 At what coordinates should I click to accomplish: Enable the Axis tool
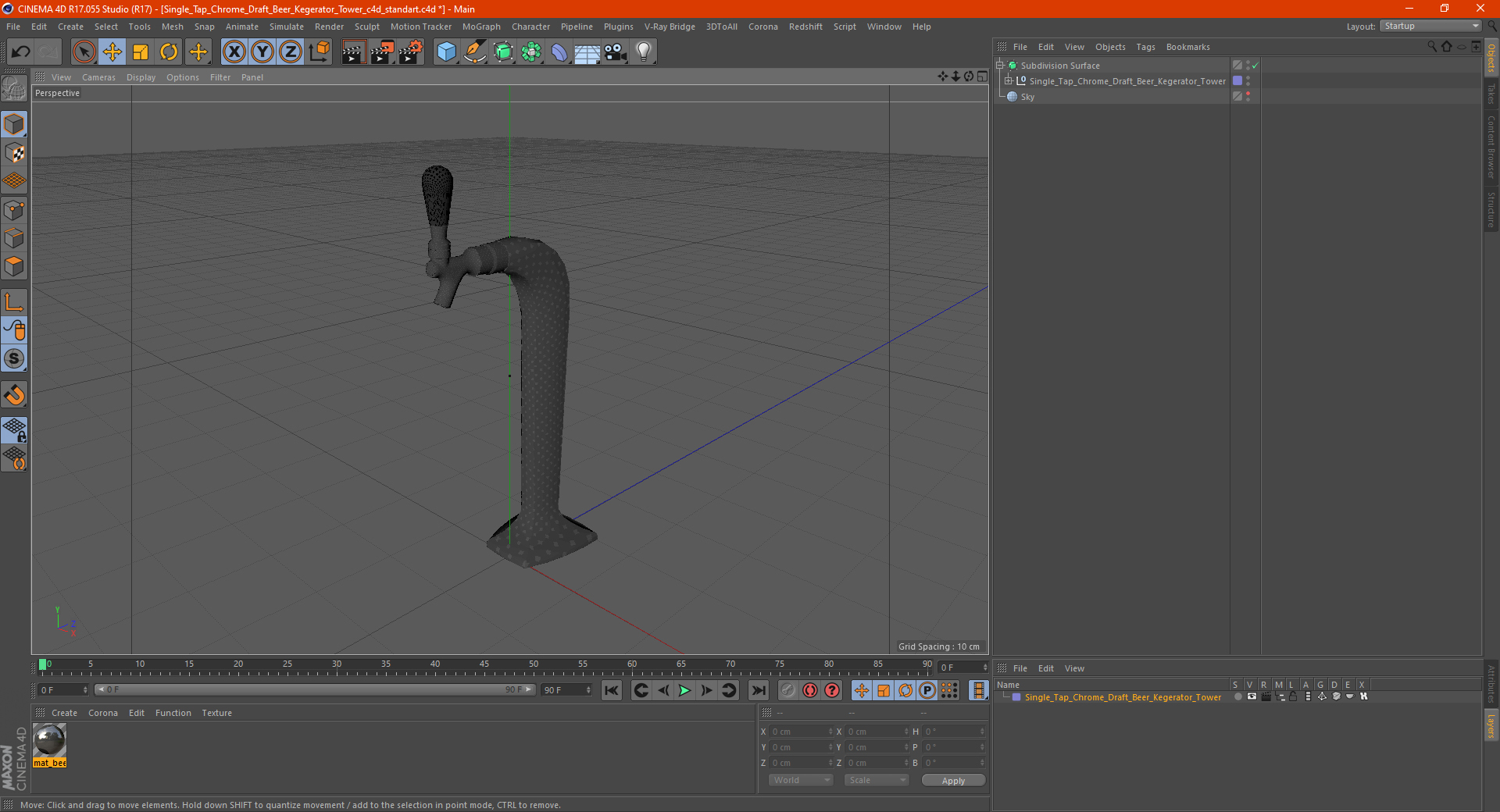click(14, 302)
